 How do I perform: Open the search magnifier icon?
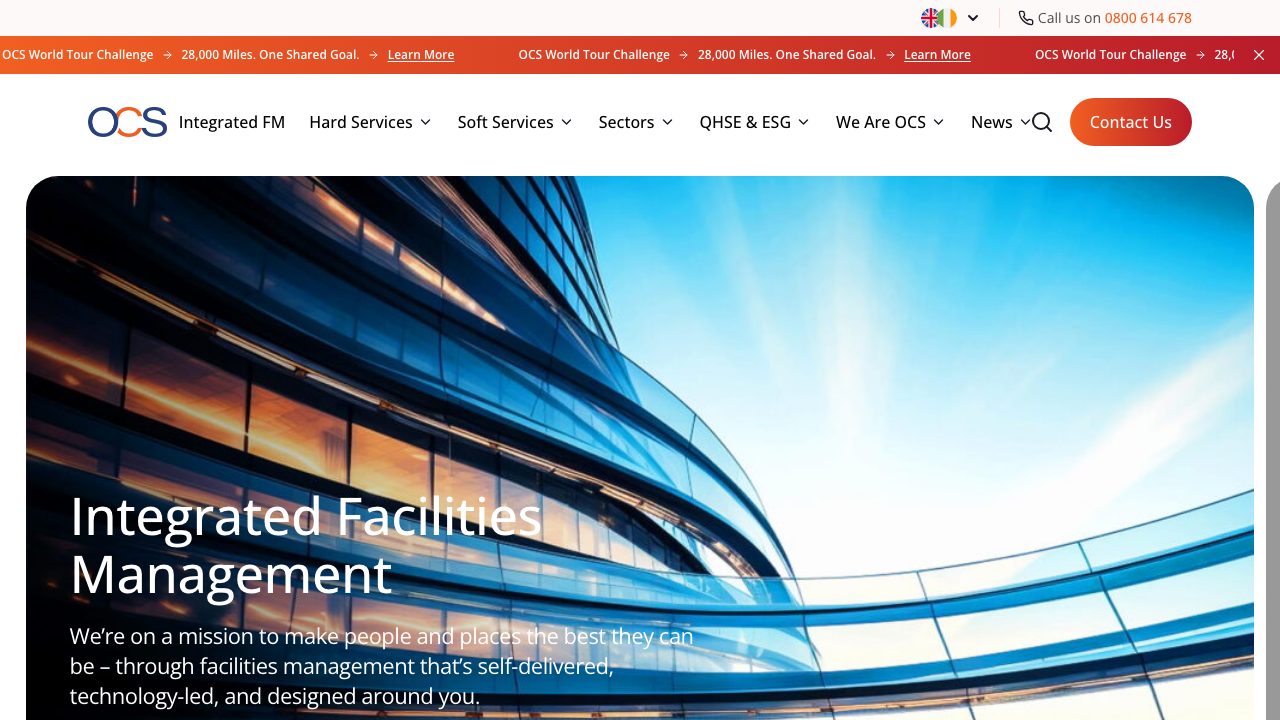[x=1042, y=122]
